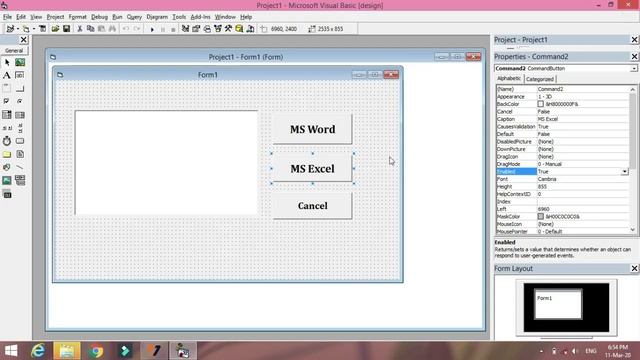640x360 pixels.
Task: Select the Image control in the toolbox
Action: [7, 180]
